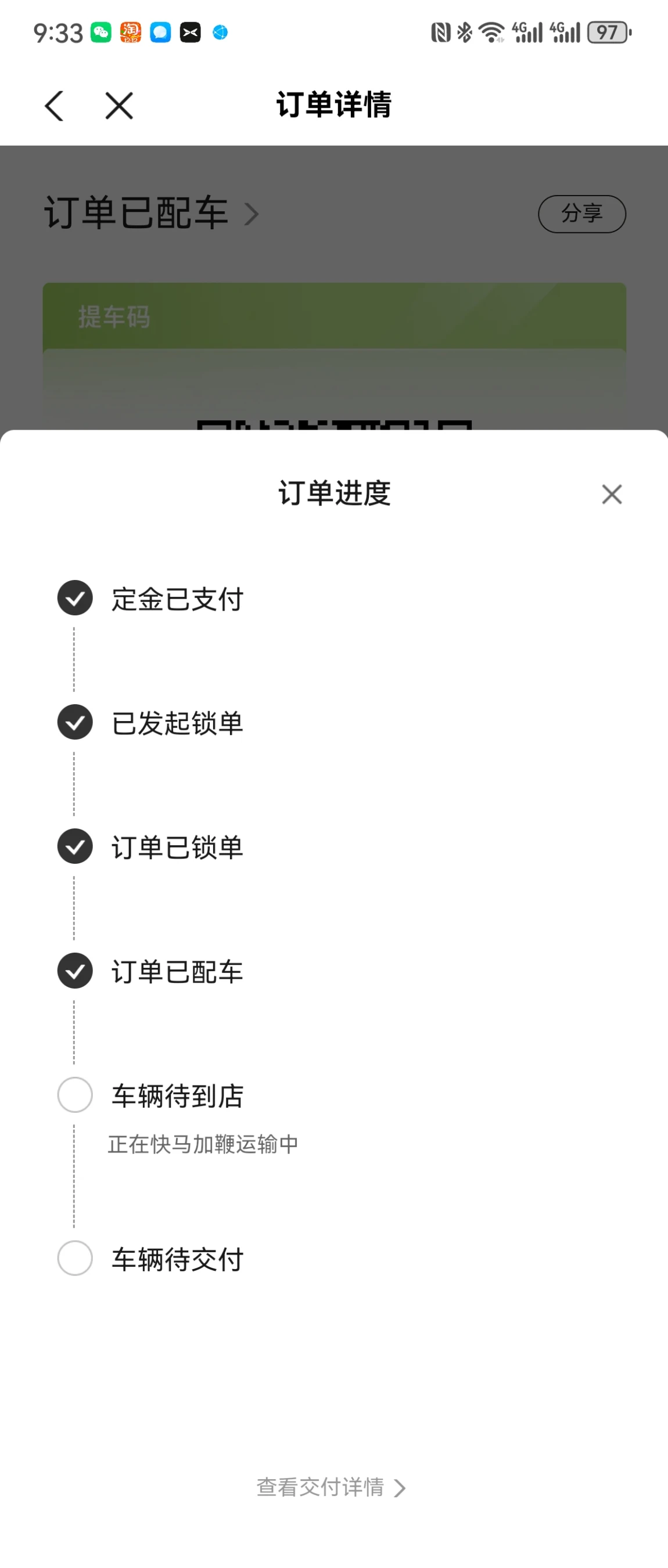Select the 定金已支付 completed step checkmark
This screenshot has width=668, height=1568.
pyautogui.click(x=75, y=598)
